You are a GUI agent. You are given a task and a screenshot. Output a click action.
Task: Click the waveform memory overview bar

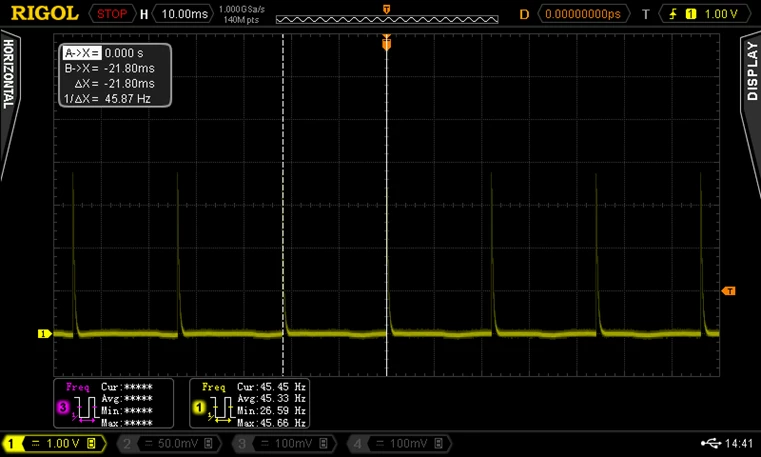click(x=387, y=19)
